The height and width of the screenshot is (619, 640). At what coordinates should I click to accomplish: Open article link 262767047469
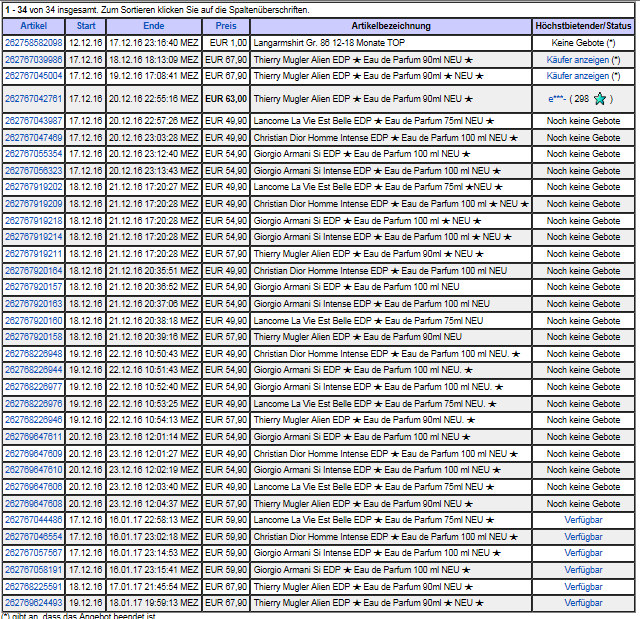tap(33, 138)
